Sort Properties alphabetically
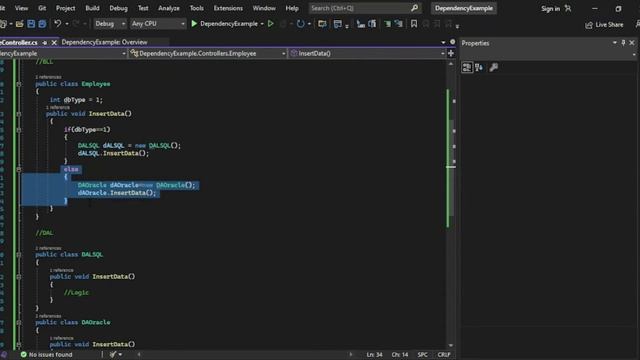This screenshot has width=640, height=360. pyautogui.click(x=479, y=67)
